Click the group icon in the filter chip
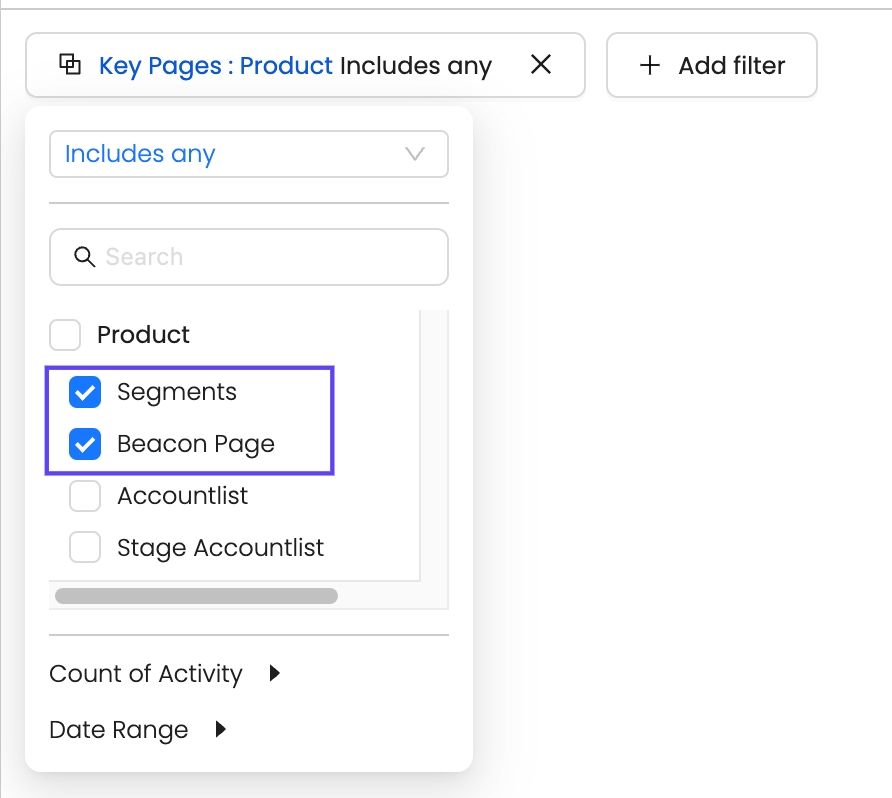Viewport: 892px width, 798px height. point(70,65)
